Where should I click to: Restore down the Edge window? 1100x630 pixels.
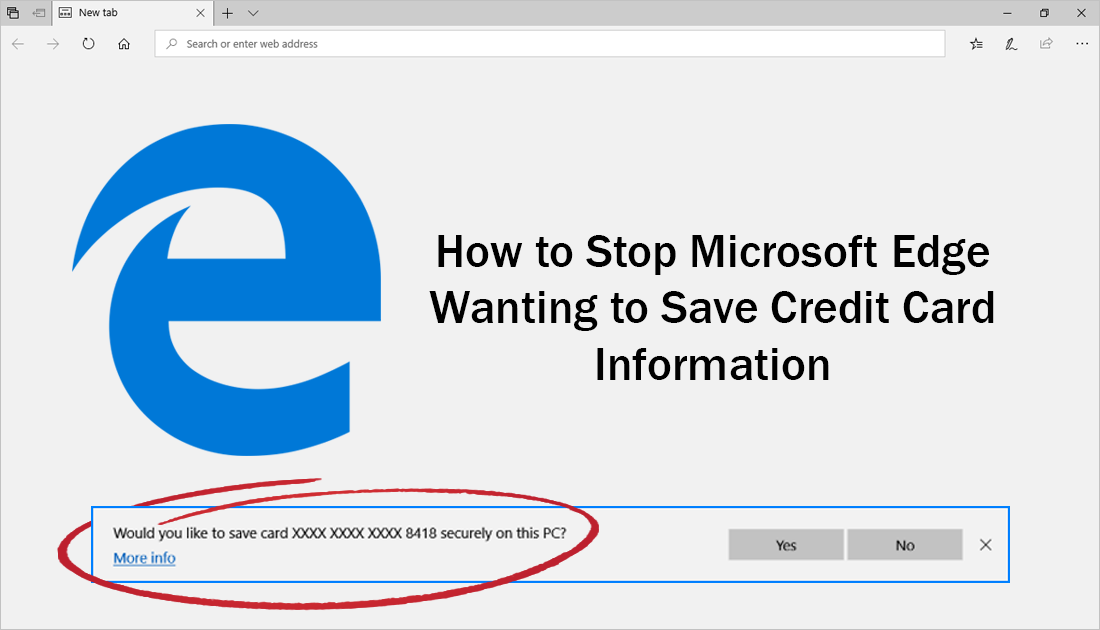coord(1045,13)
